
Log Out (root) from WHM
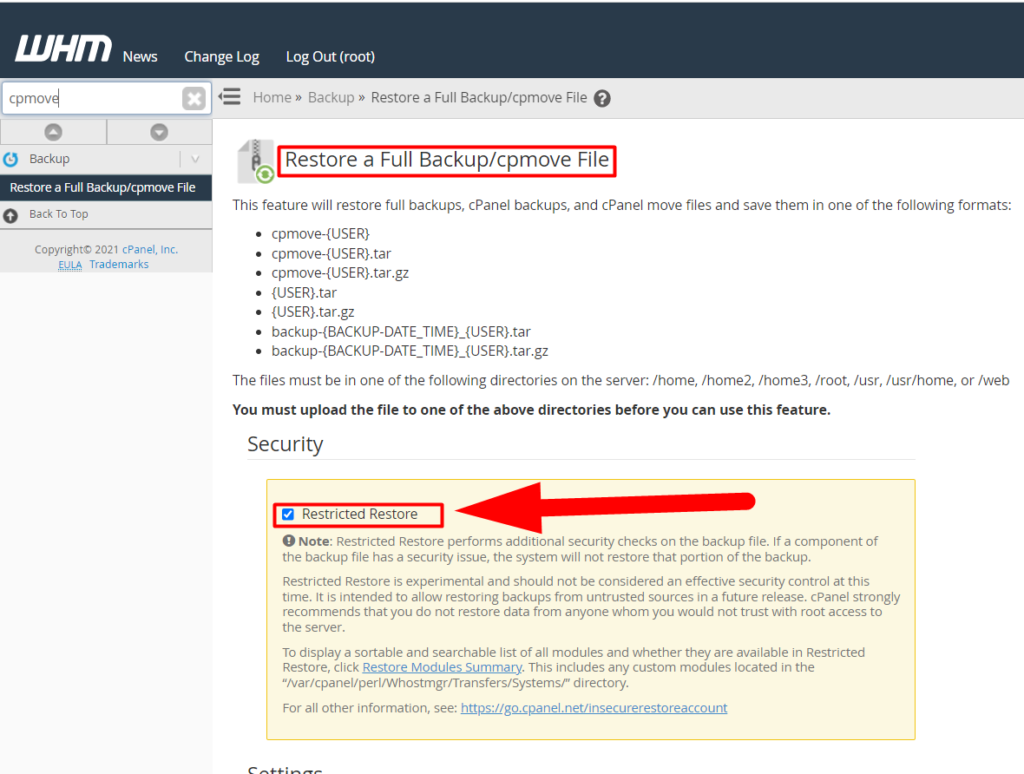tap(330, 57)
